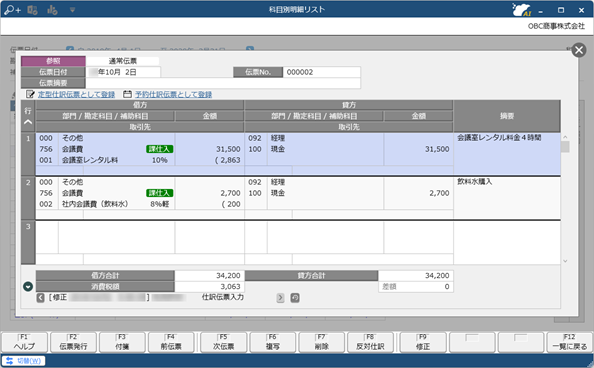Click the F7 削除 button
594x368 pixels.
[x=321, y=342]
